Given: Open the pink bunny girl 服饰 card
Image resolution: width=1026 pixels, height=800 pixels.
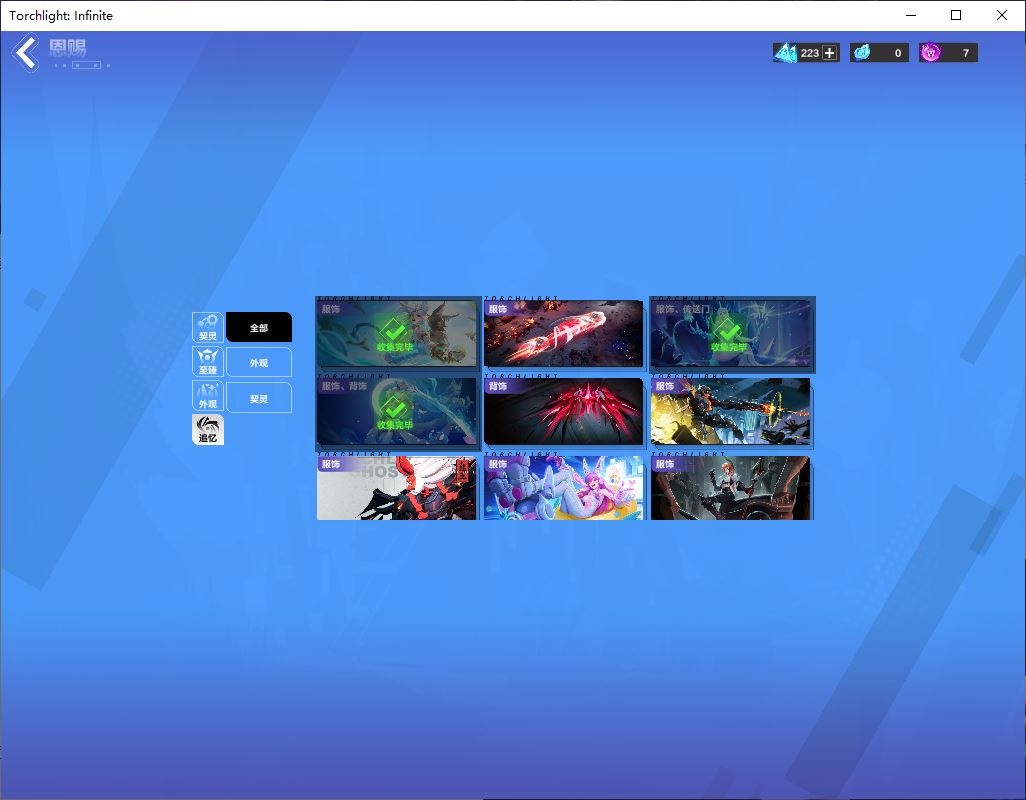Looking at the screenshot, I should [x=564, y=488].
